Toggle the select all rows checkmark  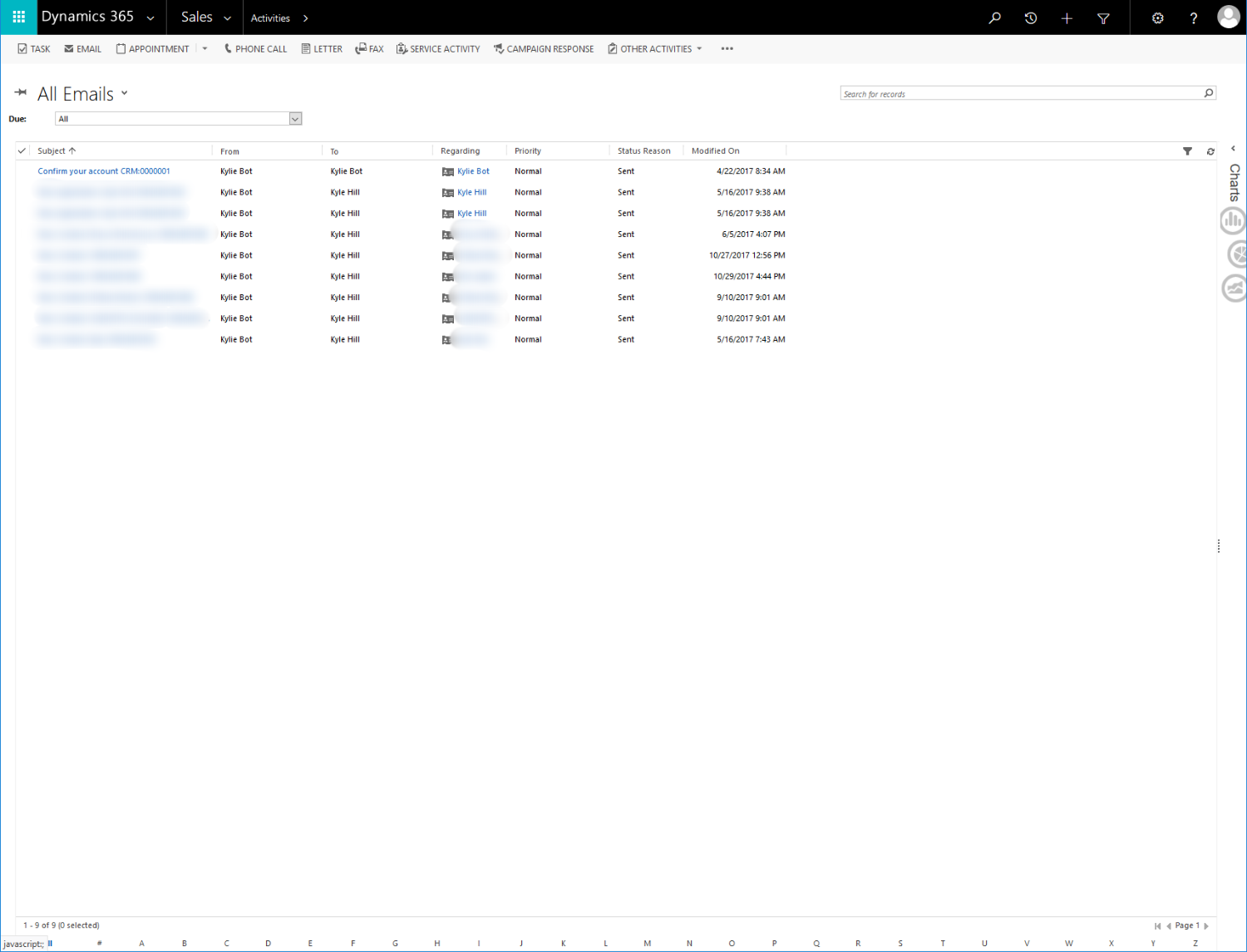pos(22,150)
